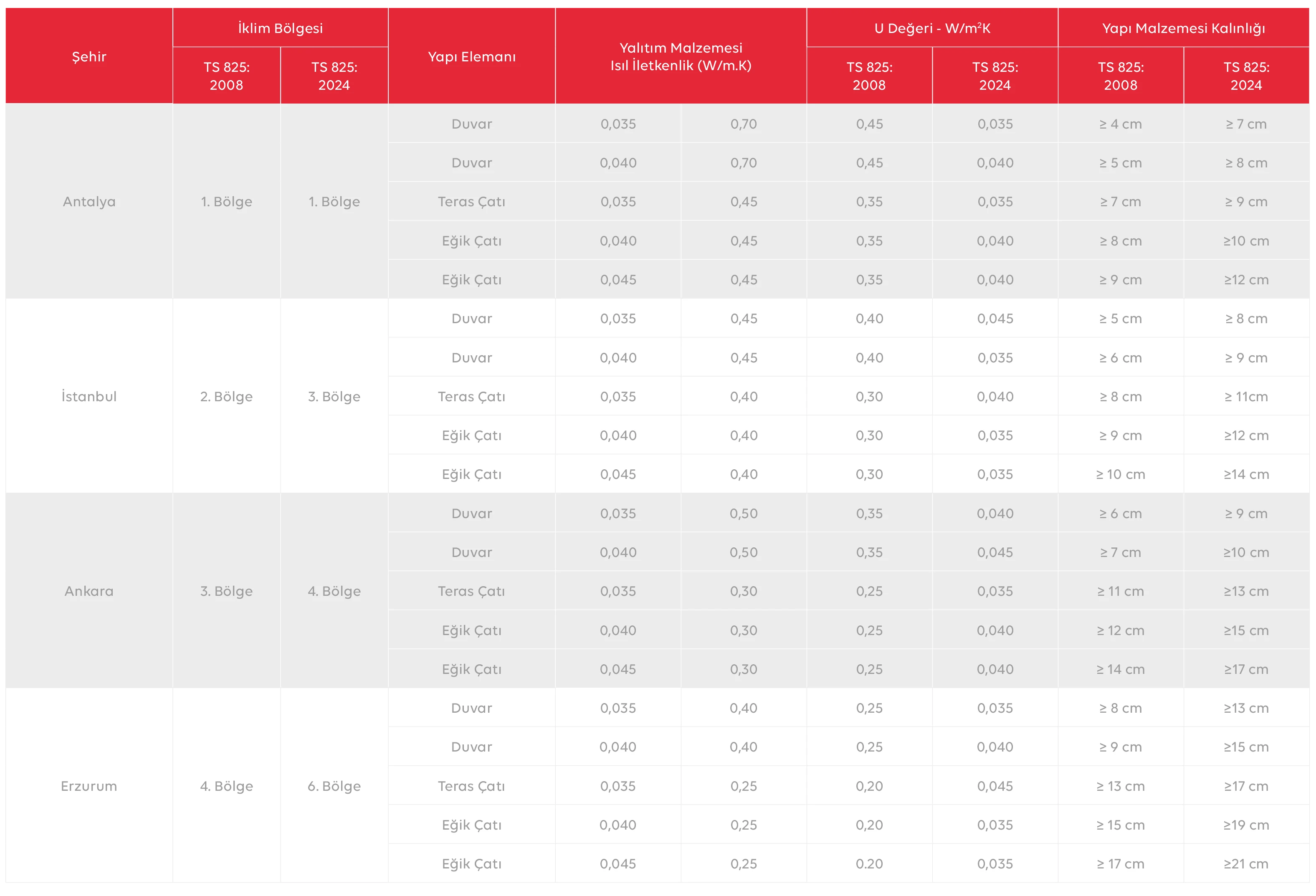Select the İstanbul city cell

pyautogui.click(x=89, y=397)
